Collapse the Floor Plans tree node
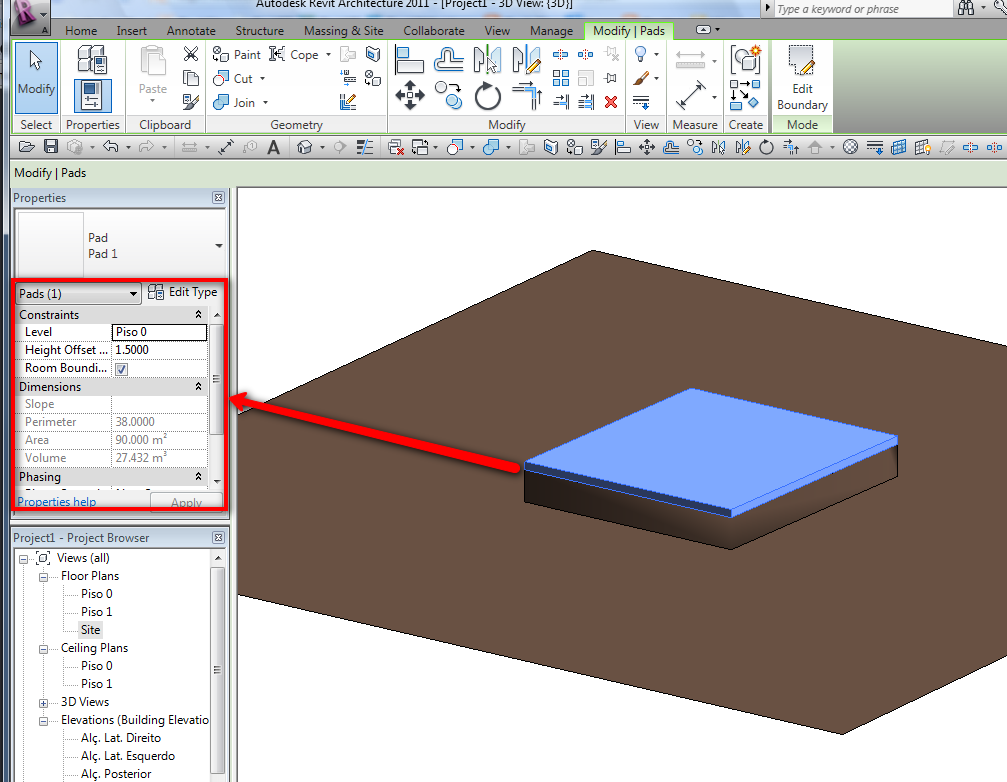This screenshot has height=782, width=1007. tap(44, 576)
